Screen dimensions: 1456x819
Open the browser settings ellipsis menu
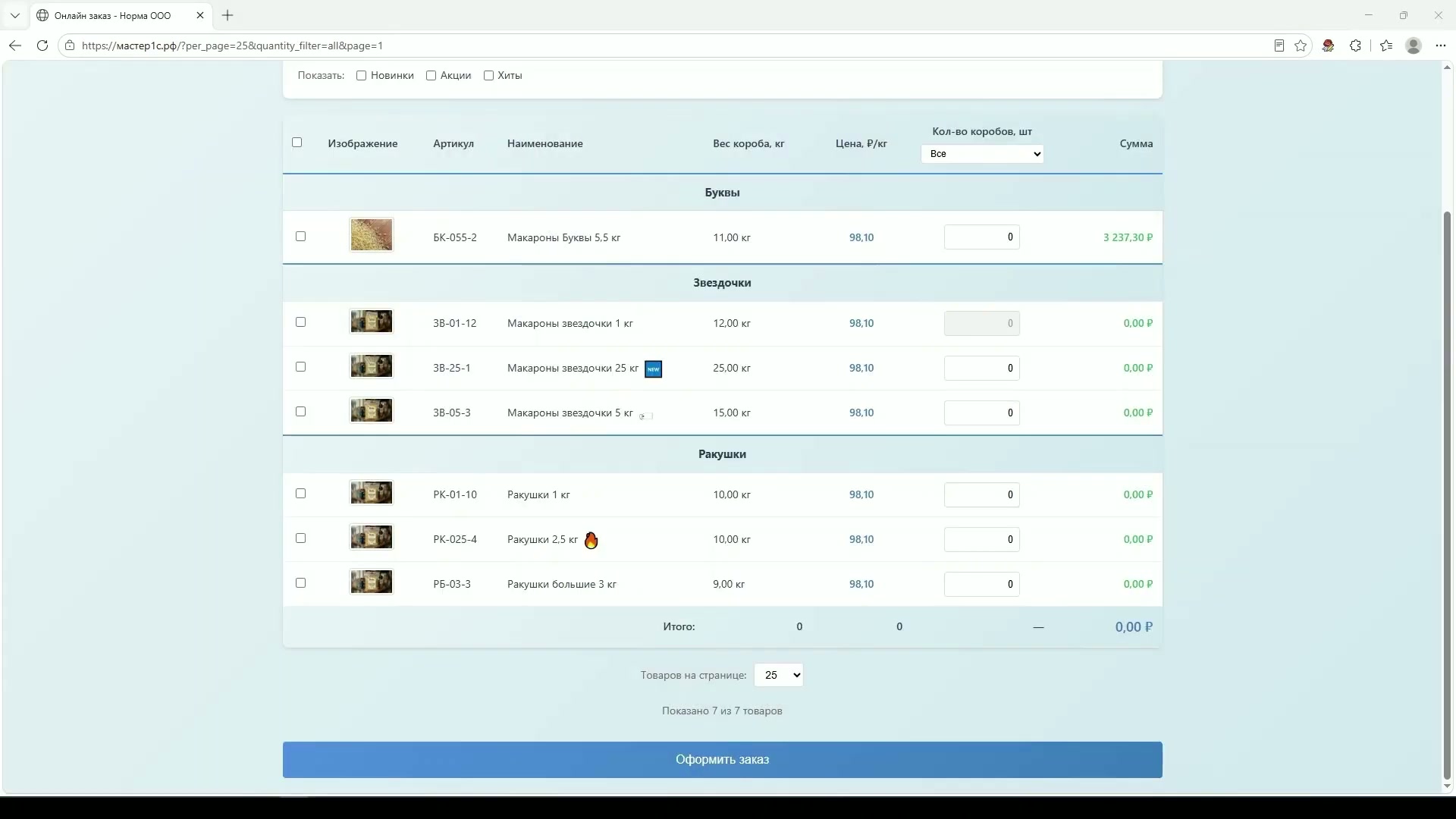(x=1440, y=45)
